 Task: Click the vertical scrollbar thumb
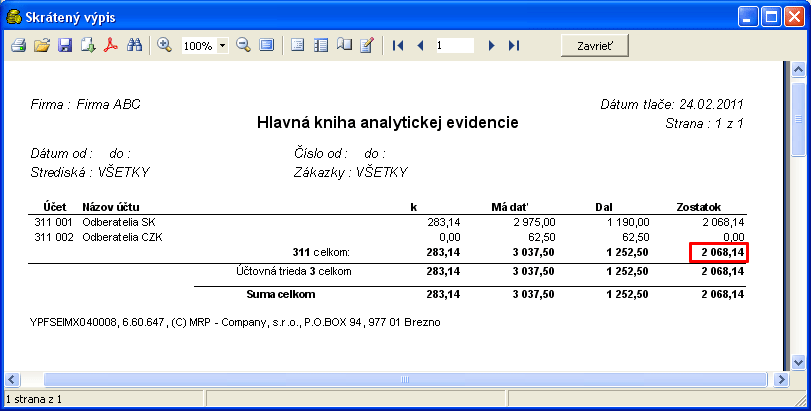798,119
